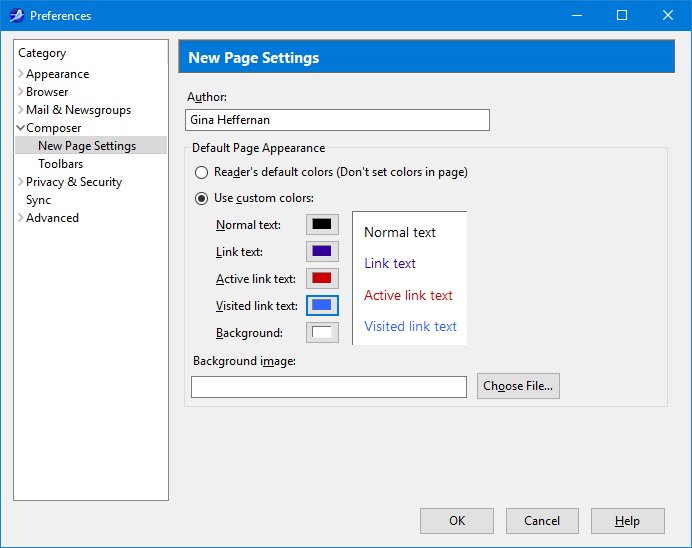The width and height of the screenshot is (692, 548).
Task: Click Choose File for background image
Action: 518,386
